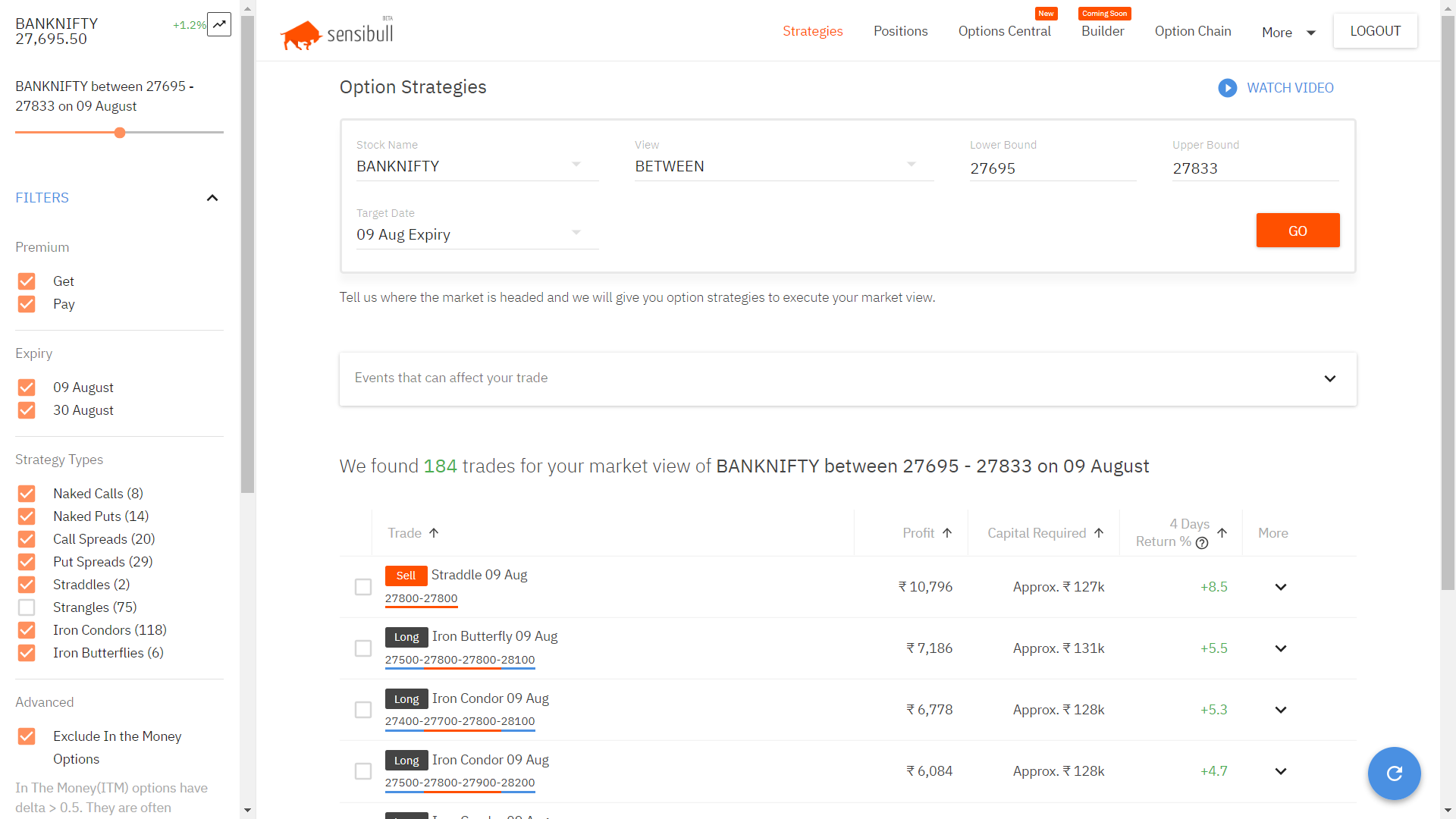This screenshot has width=1456, height=819.
Task: Select the Sell Straddle 09 Aug trade checkbox
Action: pyautogui.click(x=363, y=587)
